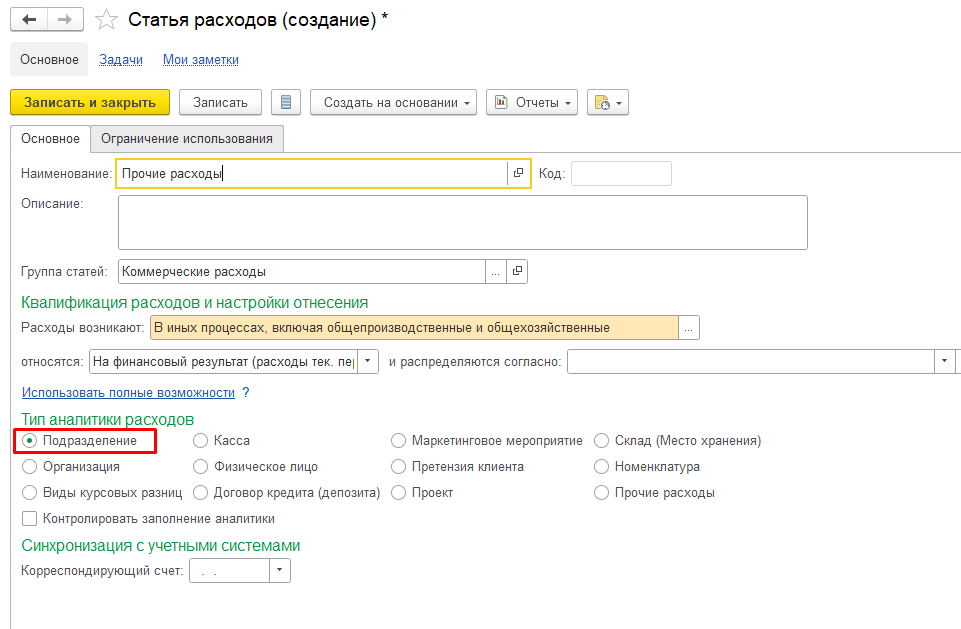Open the Наименование field expand icon
This screenshot has width=961, height=629.
(x=518, y=173)
